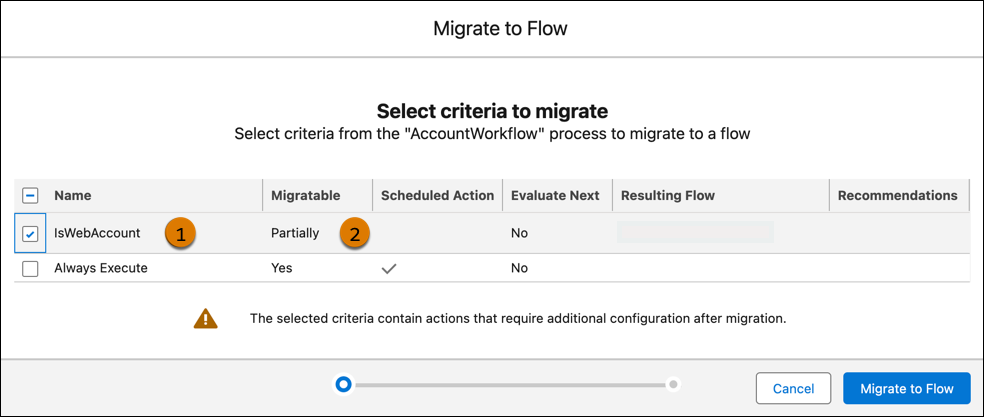
Task: Click the final progress step dot
Action: coord(674,384)
